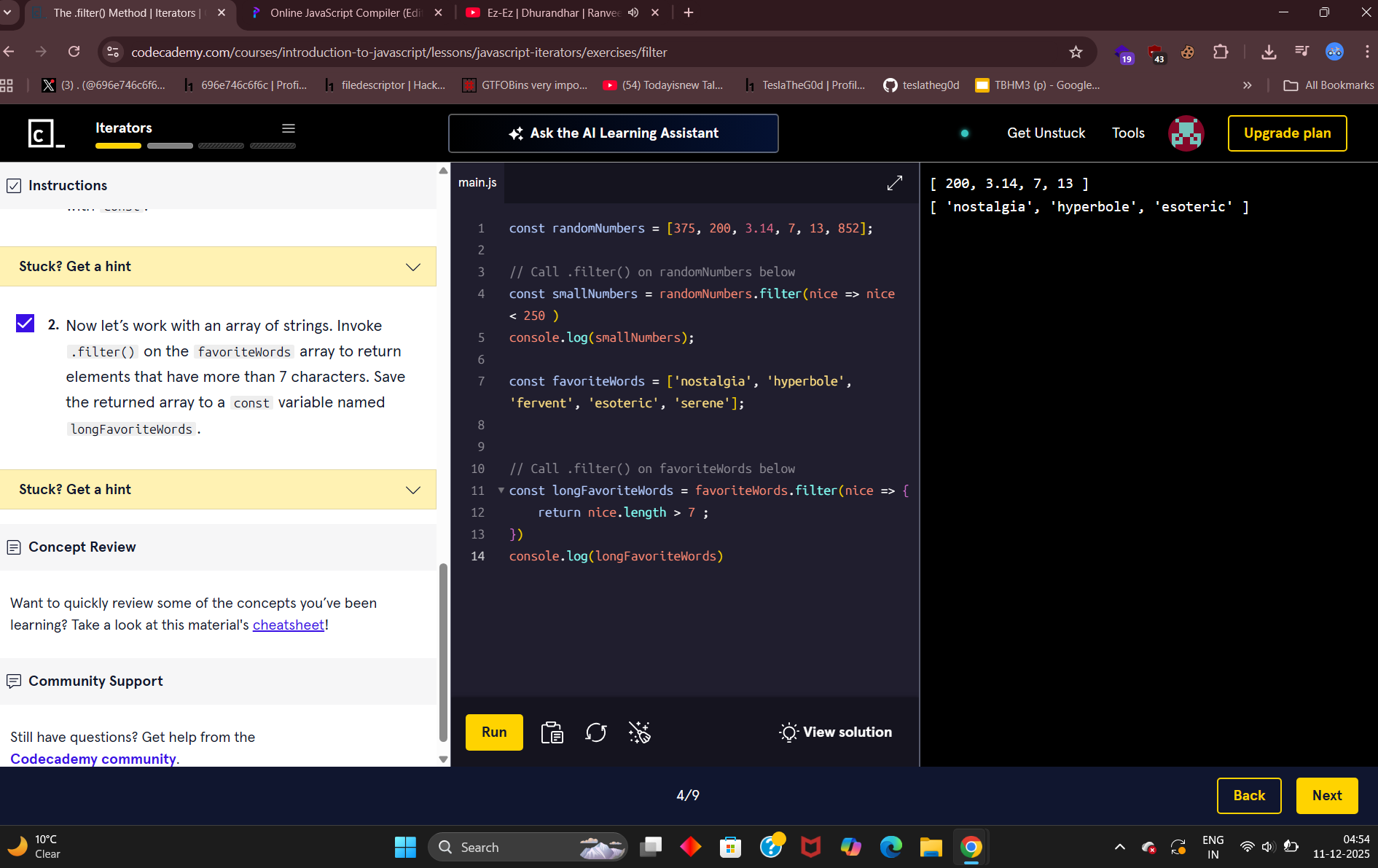Toggle the step 2 checkbox
The height and width of the screenshot is (868, 1378).
pos(26,323)
